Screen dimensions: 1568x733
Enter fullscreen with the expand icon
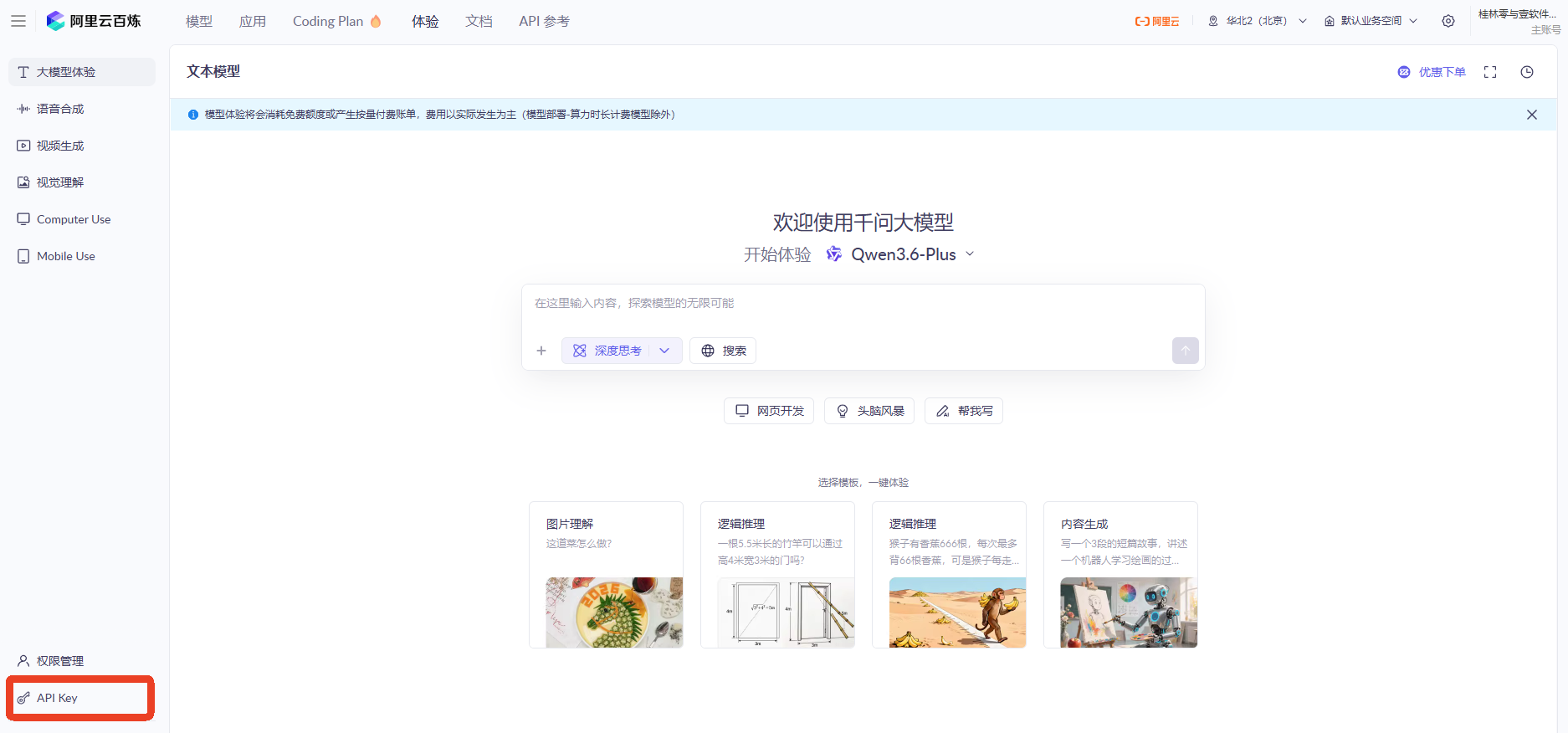1489,72
